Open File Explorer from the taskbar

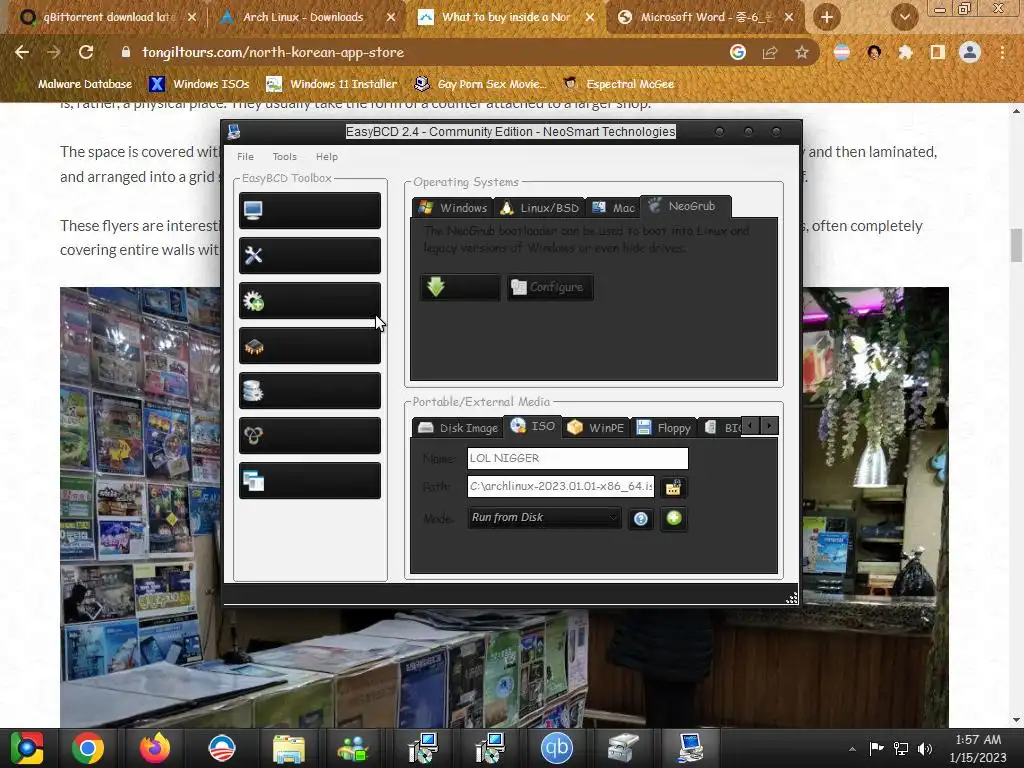(289, 748)
